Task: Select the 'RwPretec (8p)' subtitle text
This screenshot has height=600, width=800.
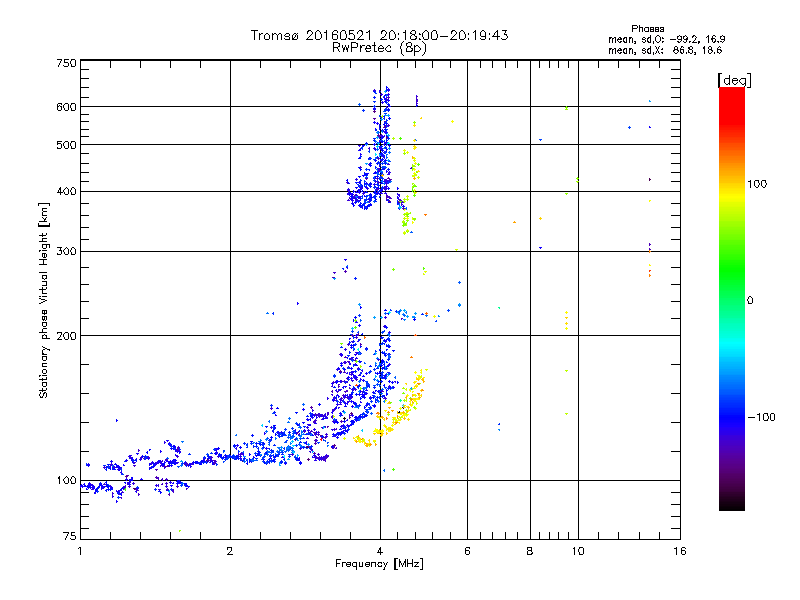Action: pos(379,48)
